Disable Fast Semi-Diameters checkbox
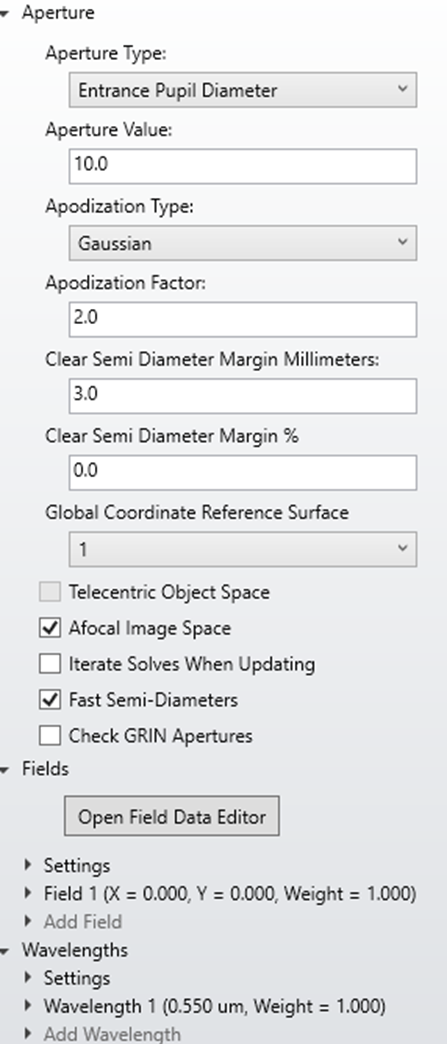 tap(50, 700)
